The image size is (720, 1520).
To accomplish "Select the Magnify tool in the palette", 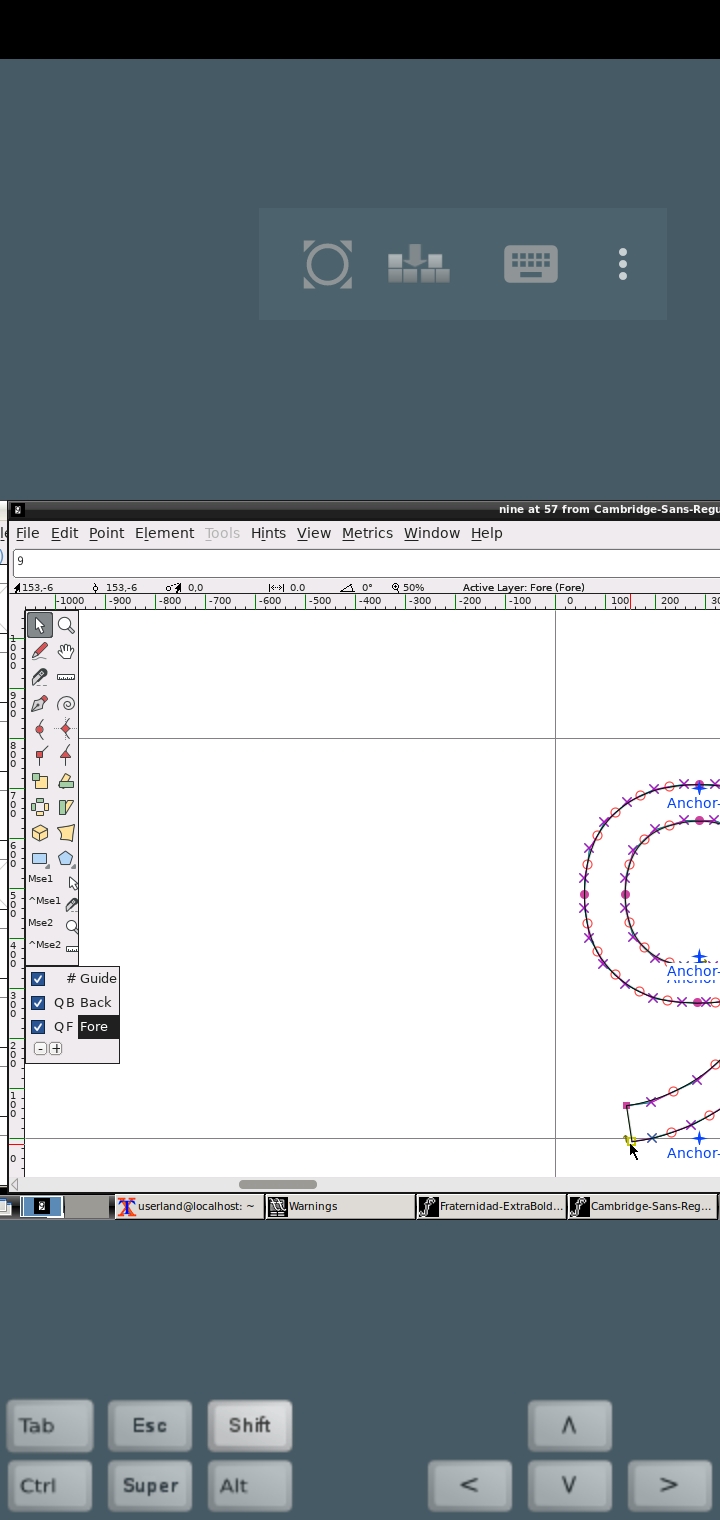I will pos(66,625).
